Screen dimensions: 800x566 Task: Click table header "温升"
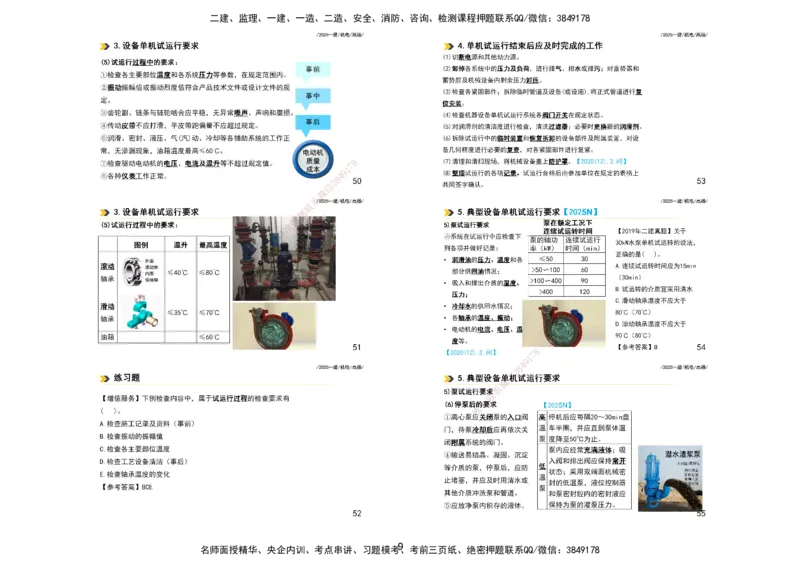(x=180, y=245)
